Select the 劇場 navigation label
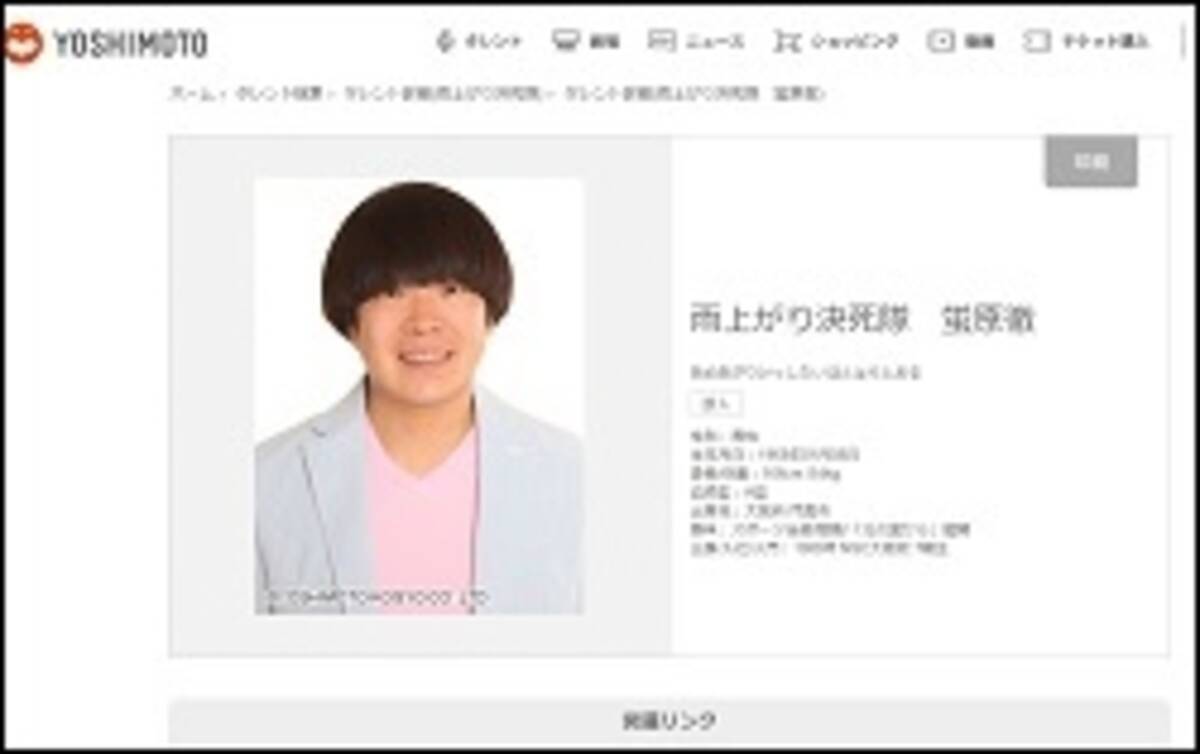Viewport: 1200px width, 754px height. (604, 42)
